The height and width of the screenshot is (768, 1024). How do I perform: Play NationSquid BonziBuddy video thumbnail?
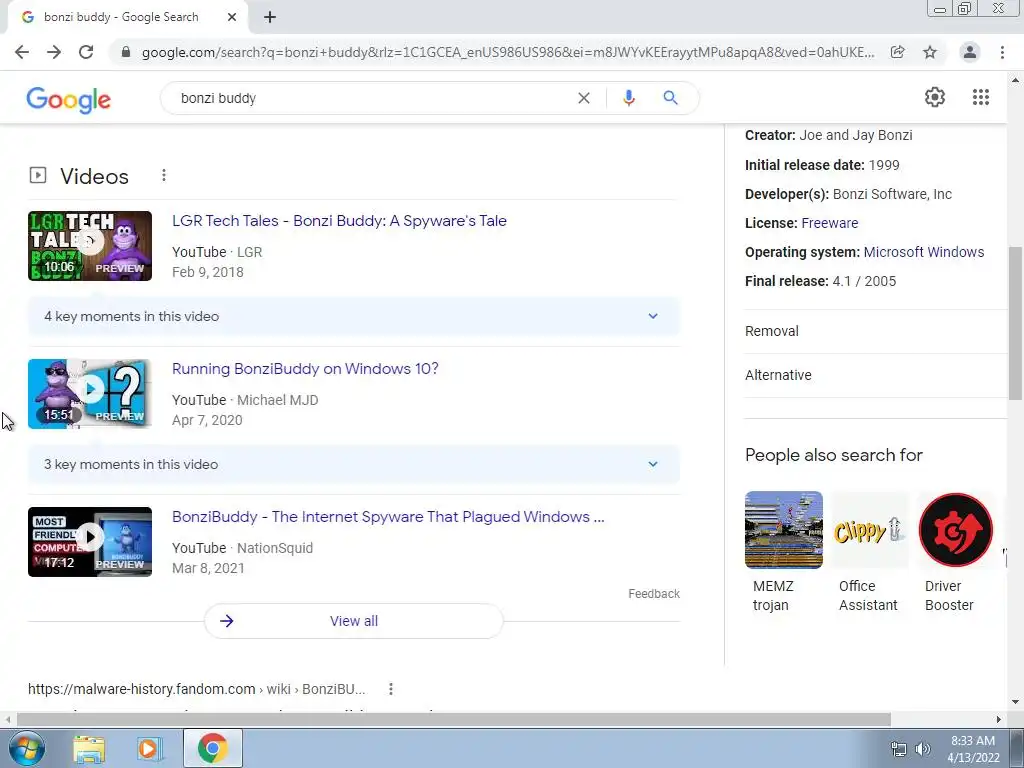[90, 541]
